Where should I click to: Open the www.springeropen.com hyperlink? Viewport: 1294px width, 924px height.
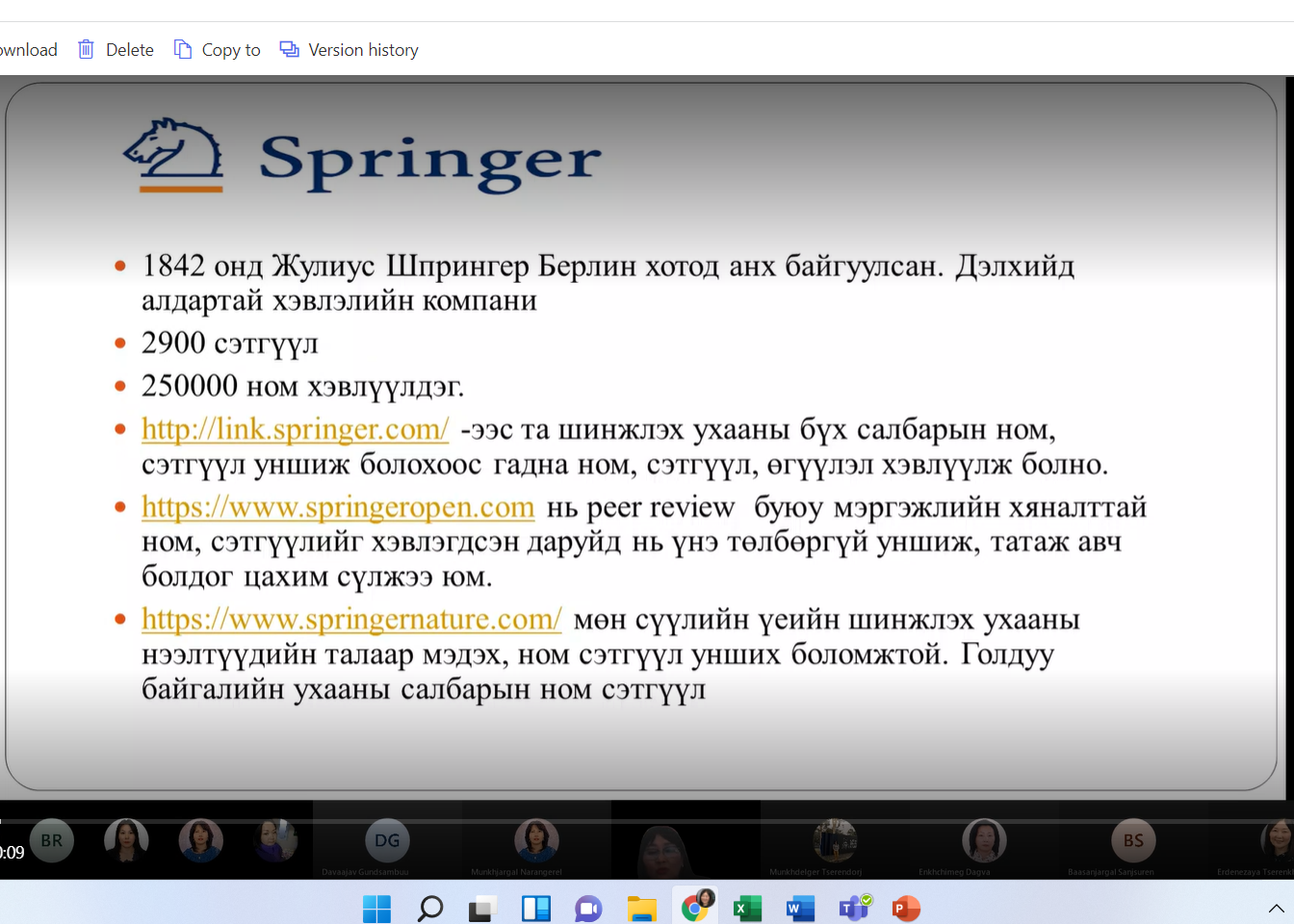337,507
